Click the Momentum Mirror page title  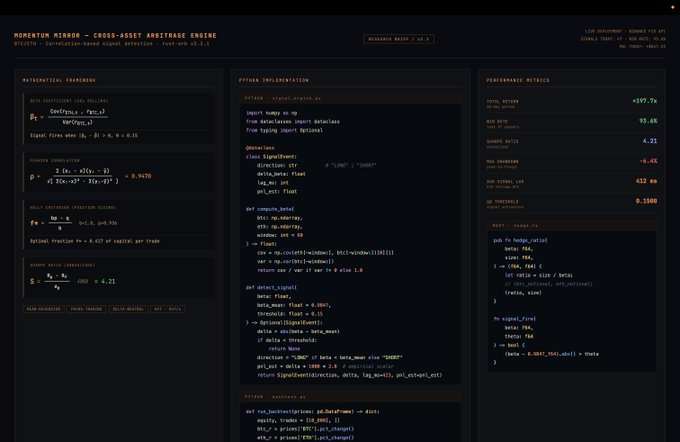115,36
